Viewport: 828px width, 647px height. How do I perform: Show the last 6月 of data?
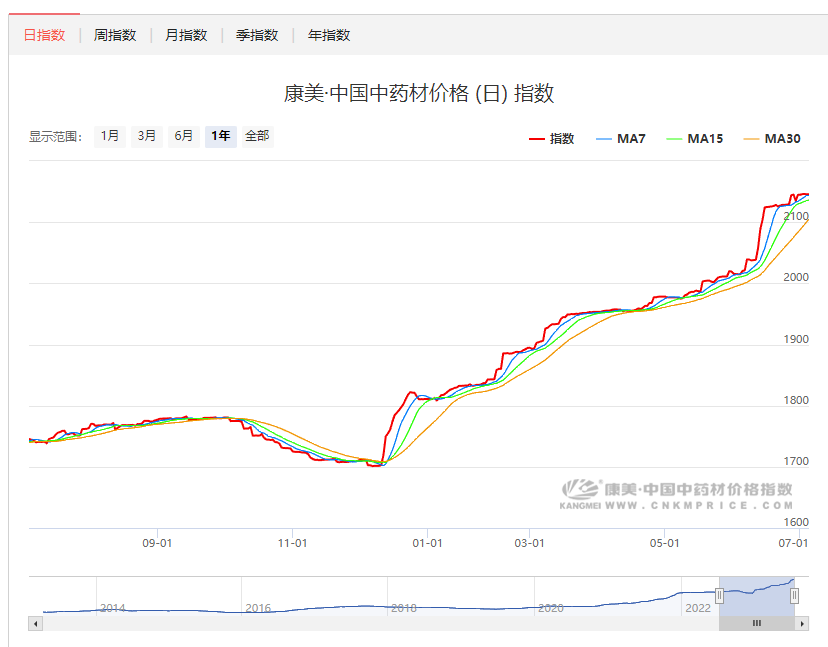[184, 136]
